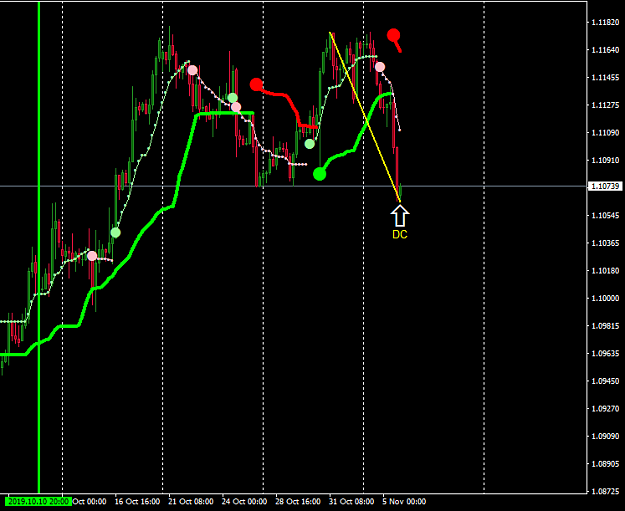Select the yellow DC text label
This screenshot has height=511, width=625.
pyautogui.click(x=400, y=235)
